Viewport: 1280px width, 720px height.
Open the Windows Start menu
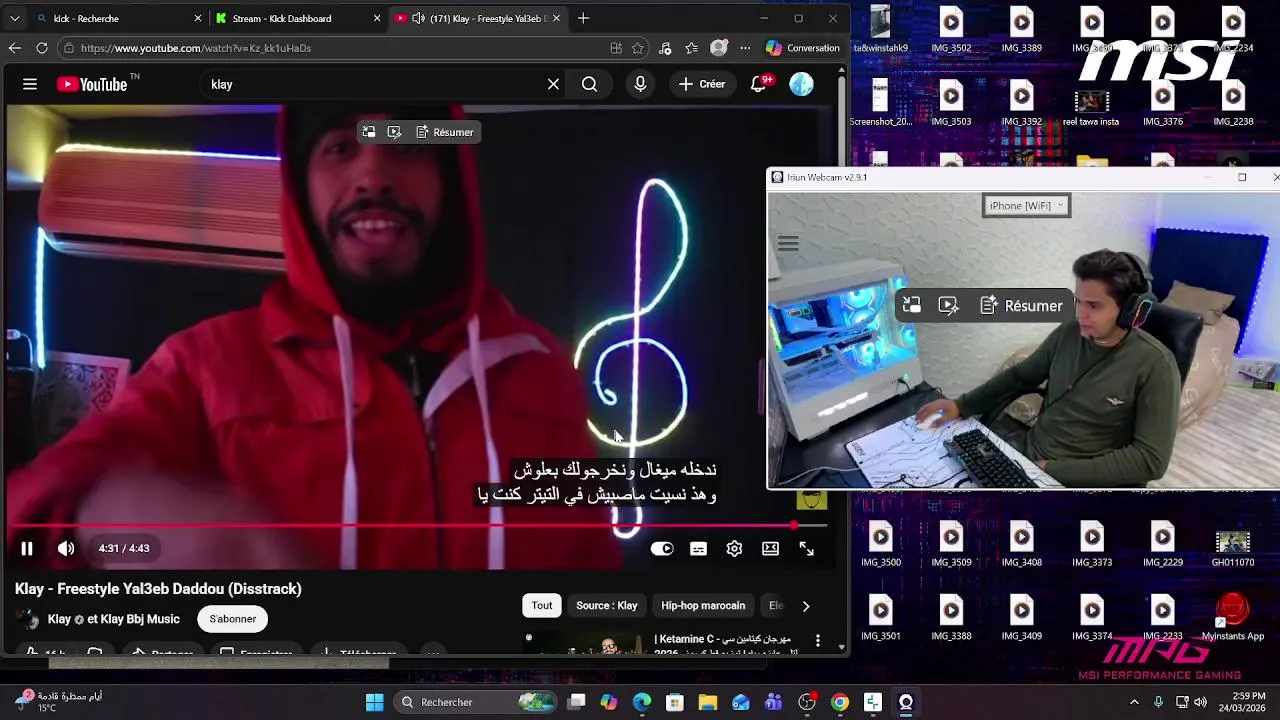[x=374, y=702]
